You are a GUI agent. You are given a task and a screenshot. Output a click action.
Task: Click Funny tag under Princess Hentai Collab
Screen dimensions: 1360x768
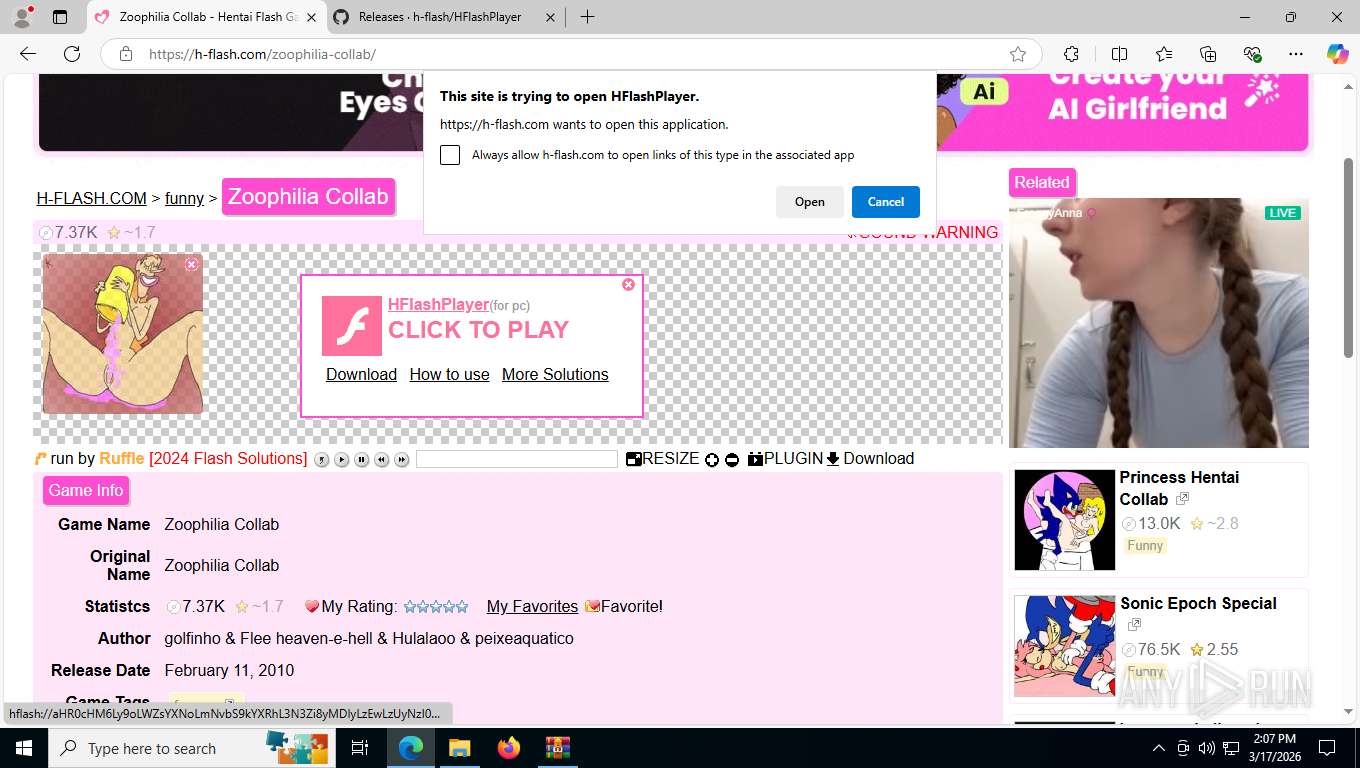(x=1145, y=545)
